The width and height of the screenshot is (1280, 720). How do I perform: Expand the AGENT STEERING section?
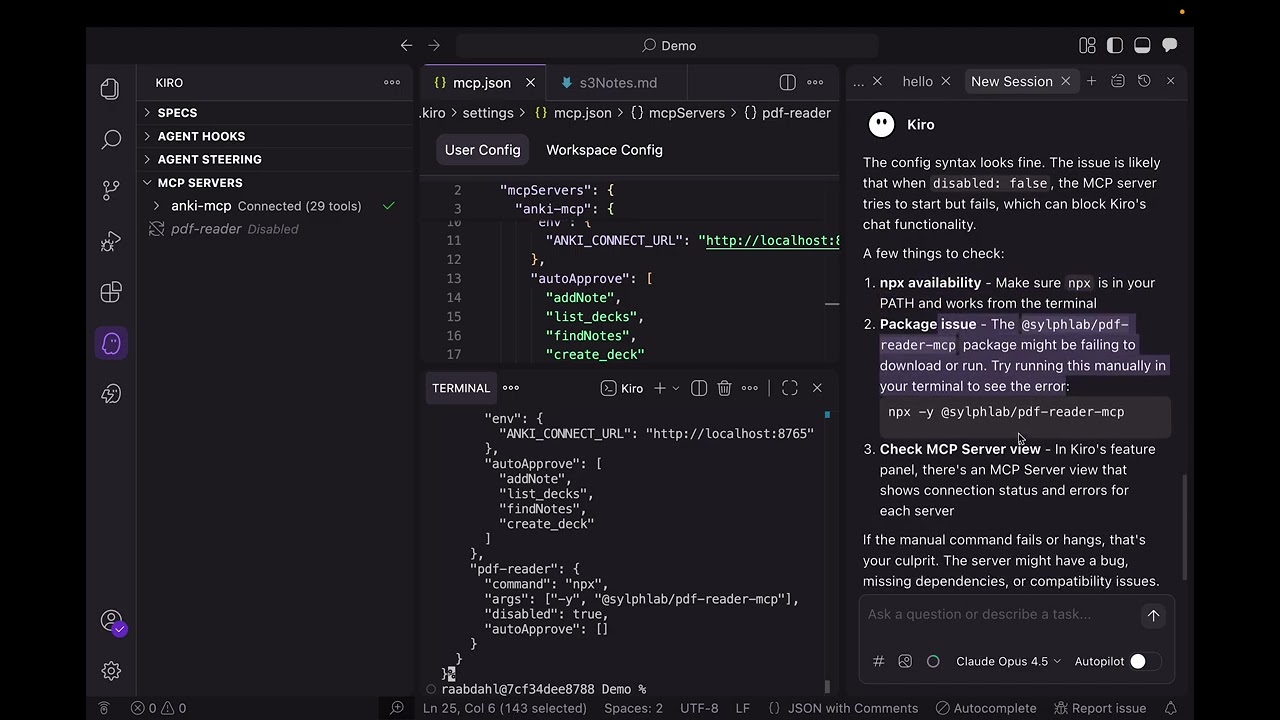(x=276, y=159)
